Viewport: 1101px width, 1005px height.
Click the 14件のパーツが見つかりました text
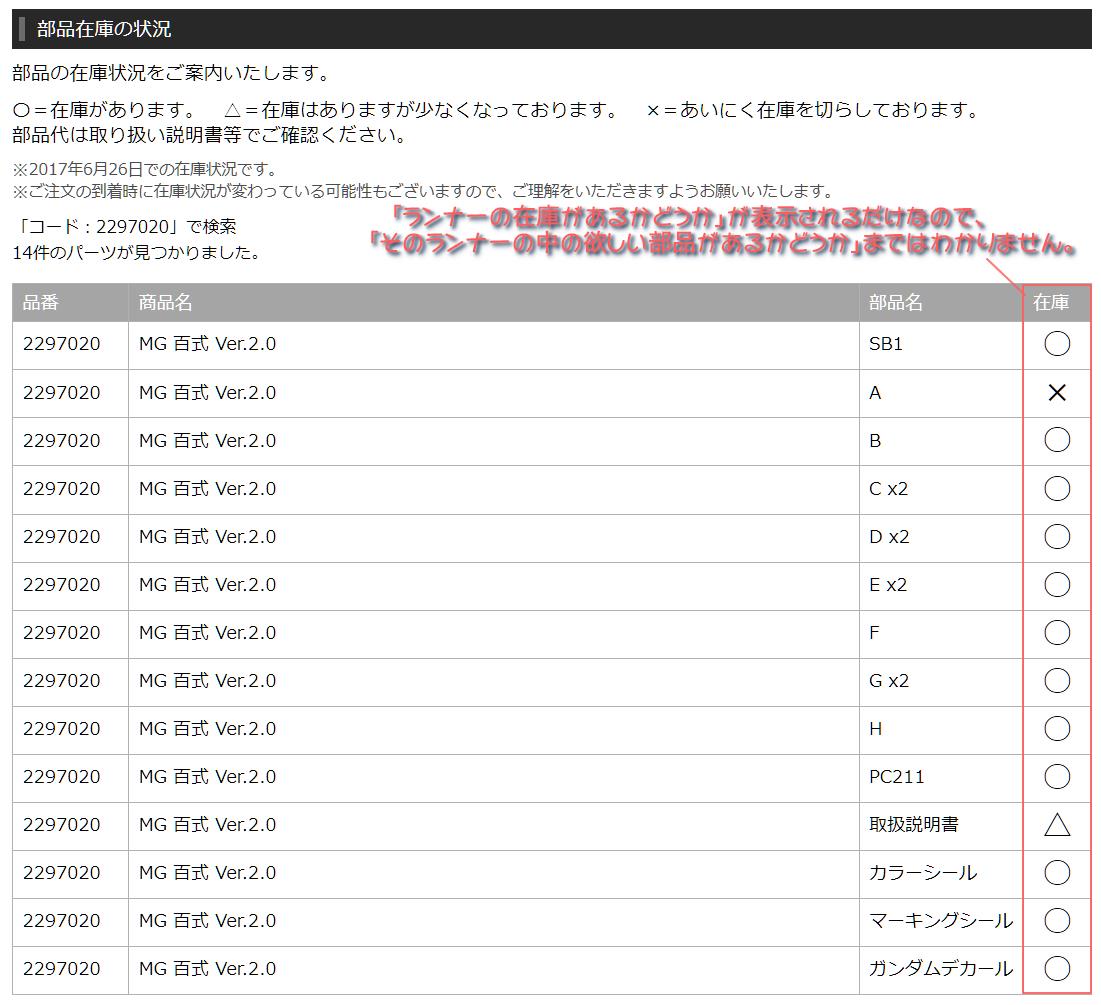click(136, 252)
